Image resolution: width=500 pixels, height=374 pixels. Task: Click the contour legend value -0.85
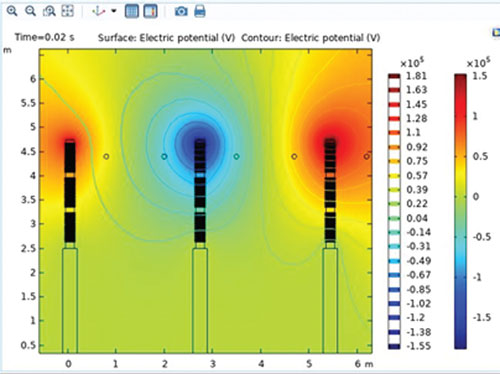pos(418,289)
